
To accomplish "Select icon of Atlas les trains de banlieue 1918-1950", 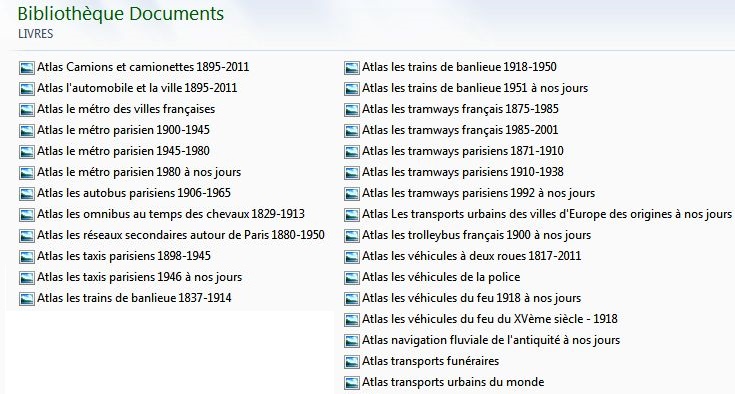I will coord(352,68).
